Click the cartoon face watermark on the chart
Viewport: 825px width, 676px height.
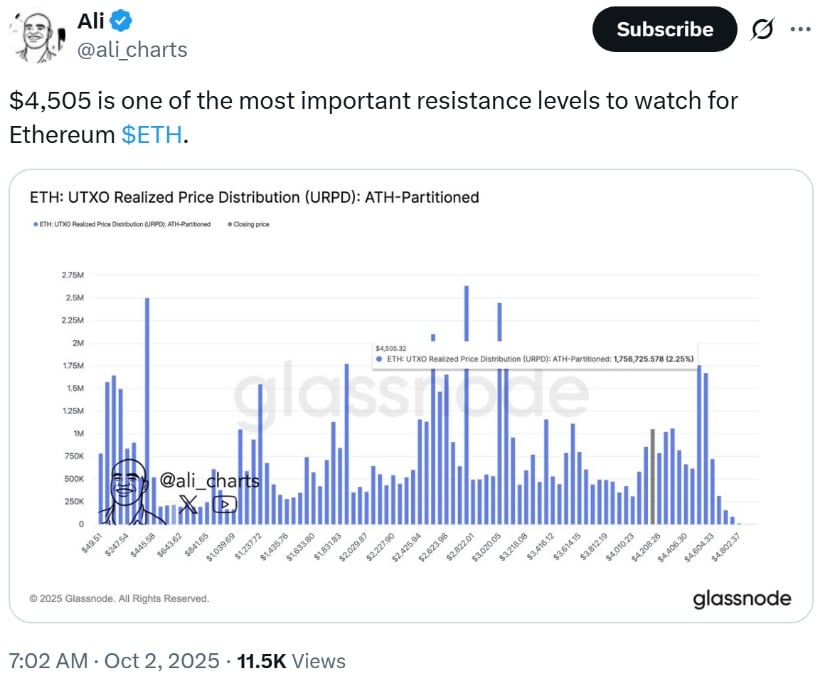[128, 490]
